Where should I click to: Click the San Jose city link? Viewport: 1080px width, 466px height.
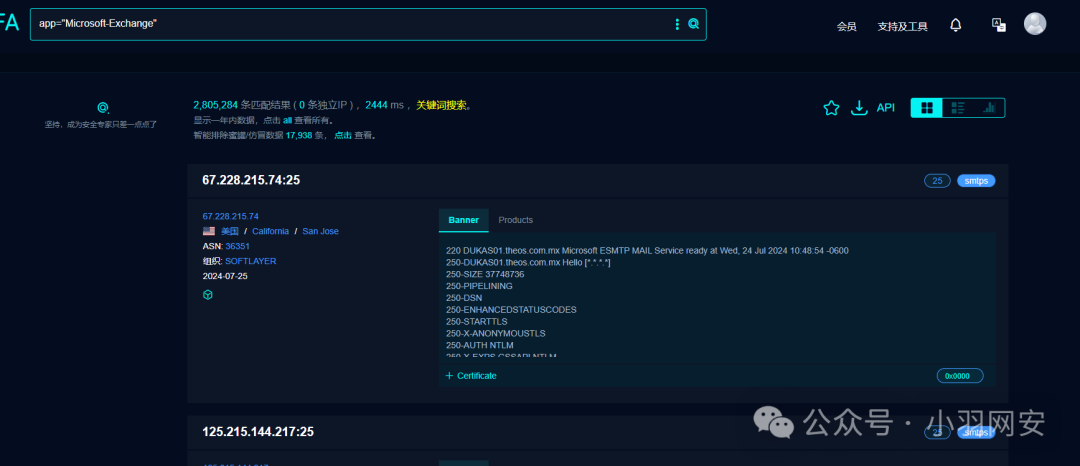point(321,231)
